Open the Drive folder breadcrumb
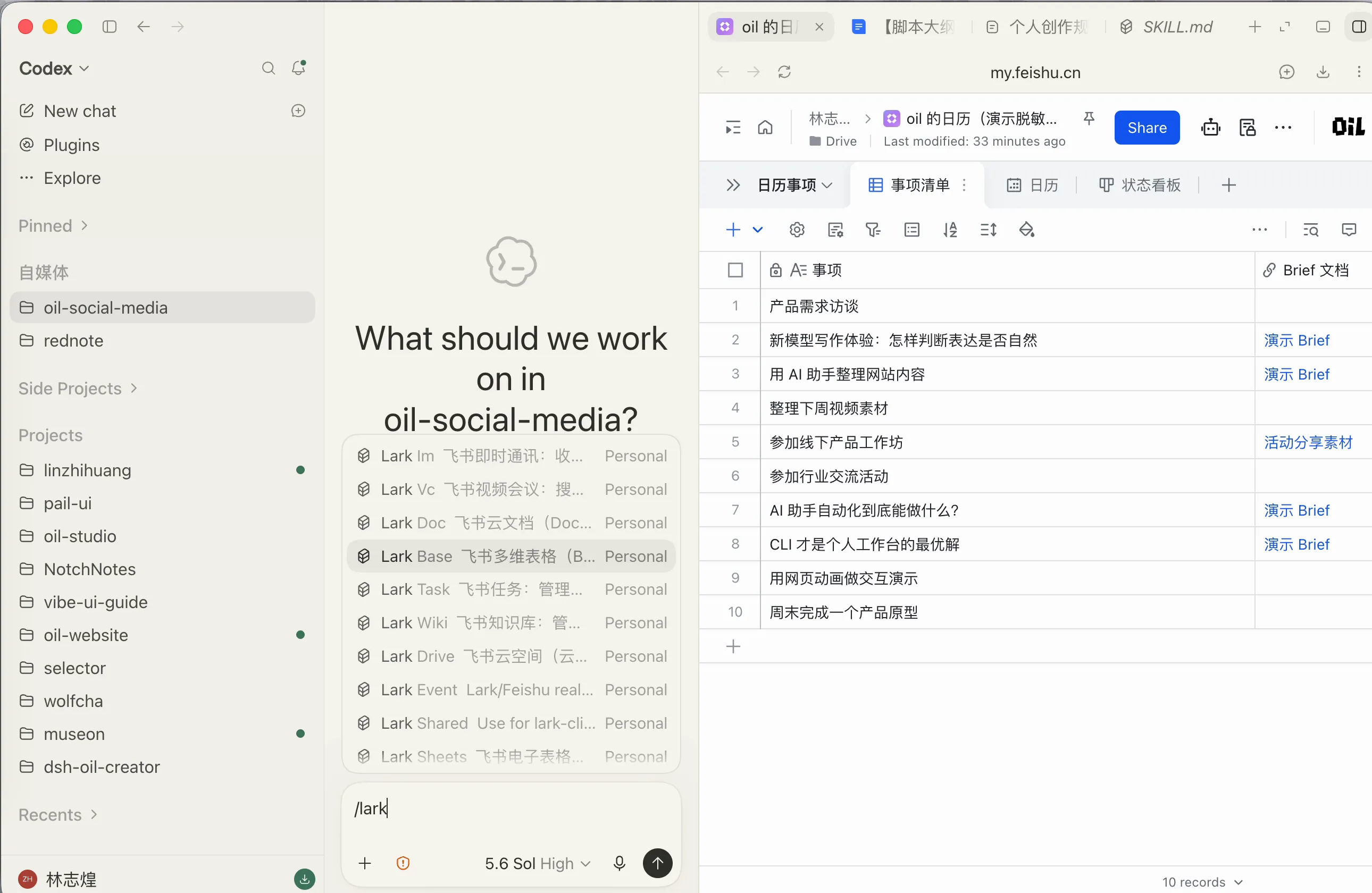This screenshot has height=893, width=1372. [x=833, y=141]
